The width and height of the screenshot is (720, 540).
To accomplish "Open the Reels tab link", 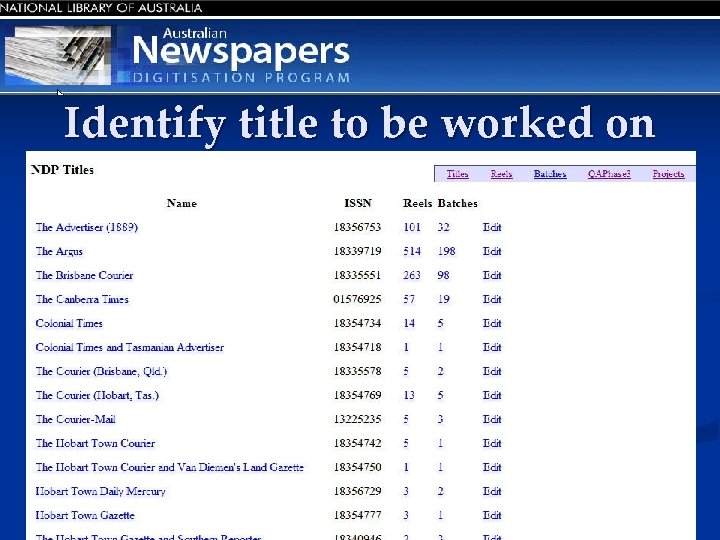I will (501, 174).
